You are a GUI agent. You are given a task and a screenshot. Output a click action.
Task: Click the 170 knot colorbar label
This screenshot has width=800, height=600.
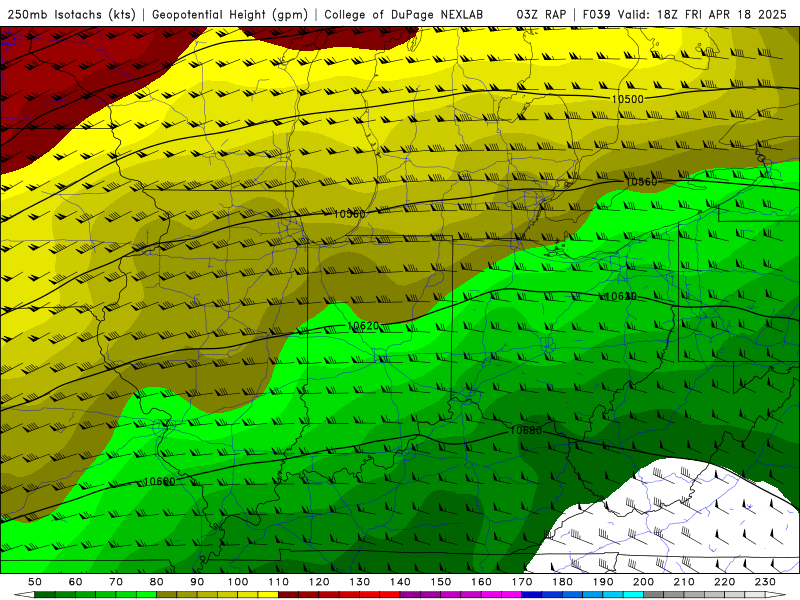coord(522,582)
